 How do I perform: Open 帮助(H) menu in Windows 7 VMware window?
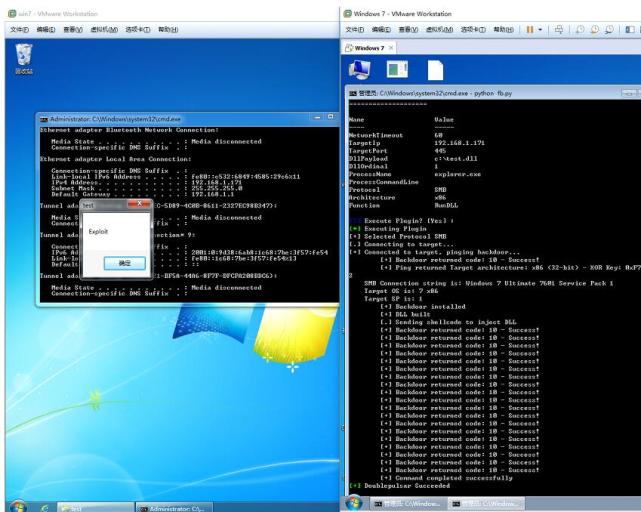[x=504, y=29]
